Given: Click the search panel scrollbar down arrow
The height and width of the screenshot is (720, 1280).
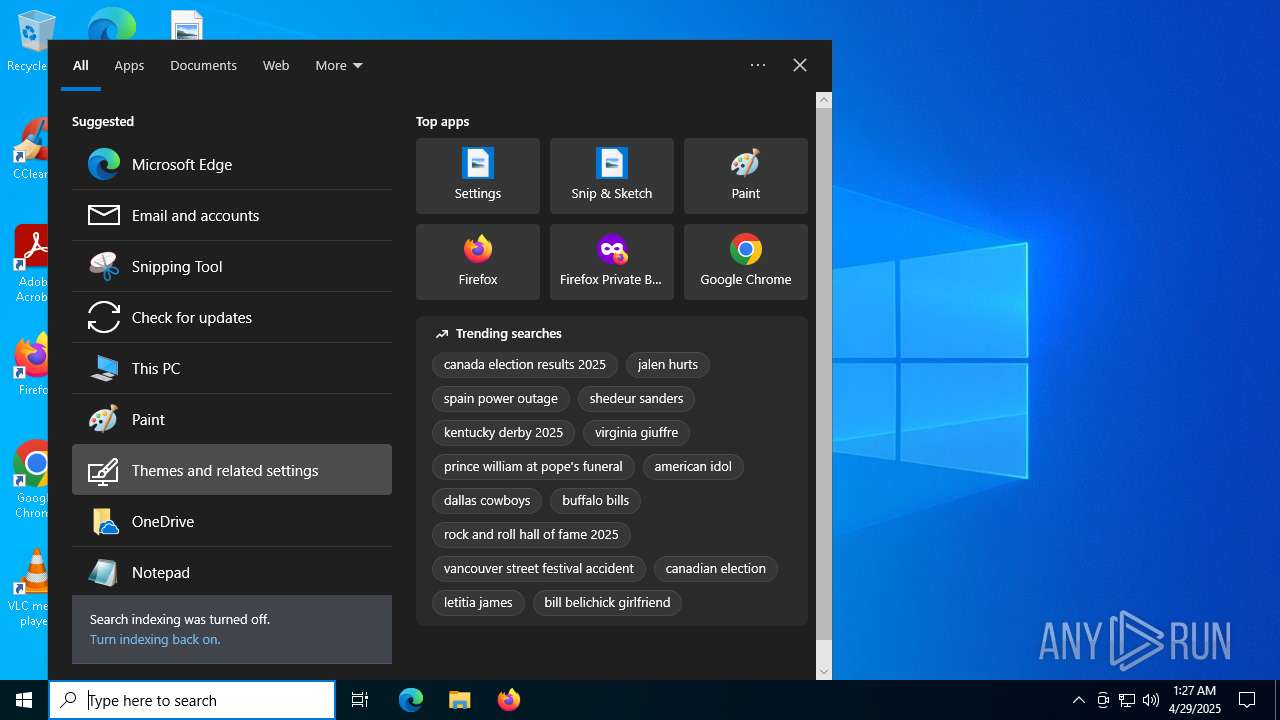Looking at the screenshot, I should point(824,672).
